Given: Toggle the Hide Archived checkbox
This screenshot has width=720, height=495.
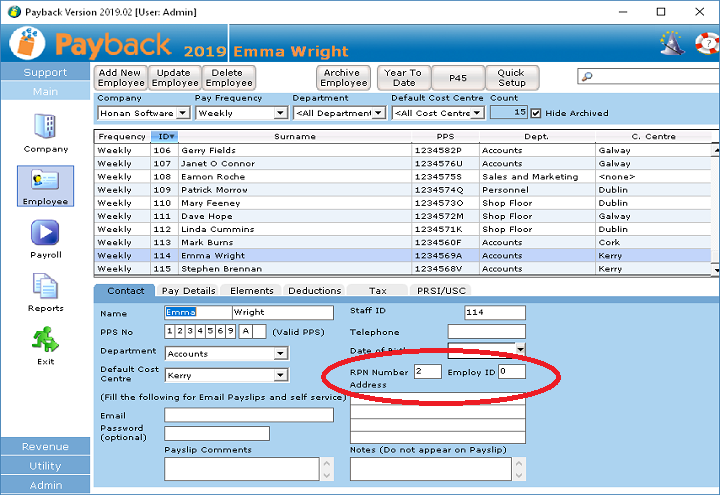Looking at the screenshot, I should 536,113.
